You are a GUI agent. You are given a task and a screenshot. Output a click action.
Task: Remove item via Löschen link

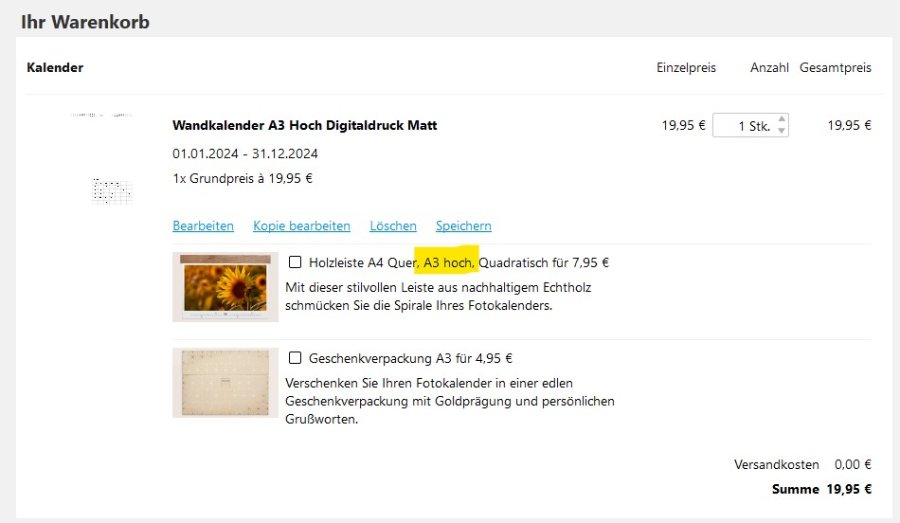pyautogui.click(x=393, y=226)
